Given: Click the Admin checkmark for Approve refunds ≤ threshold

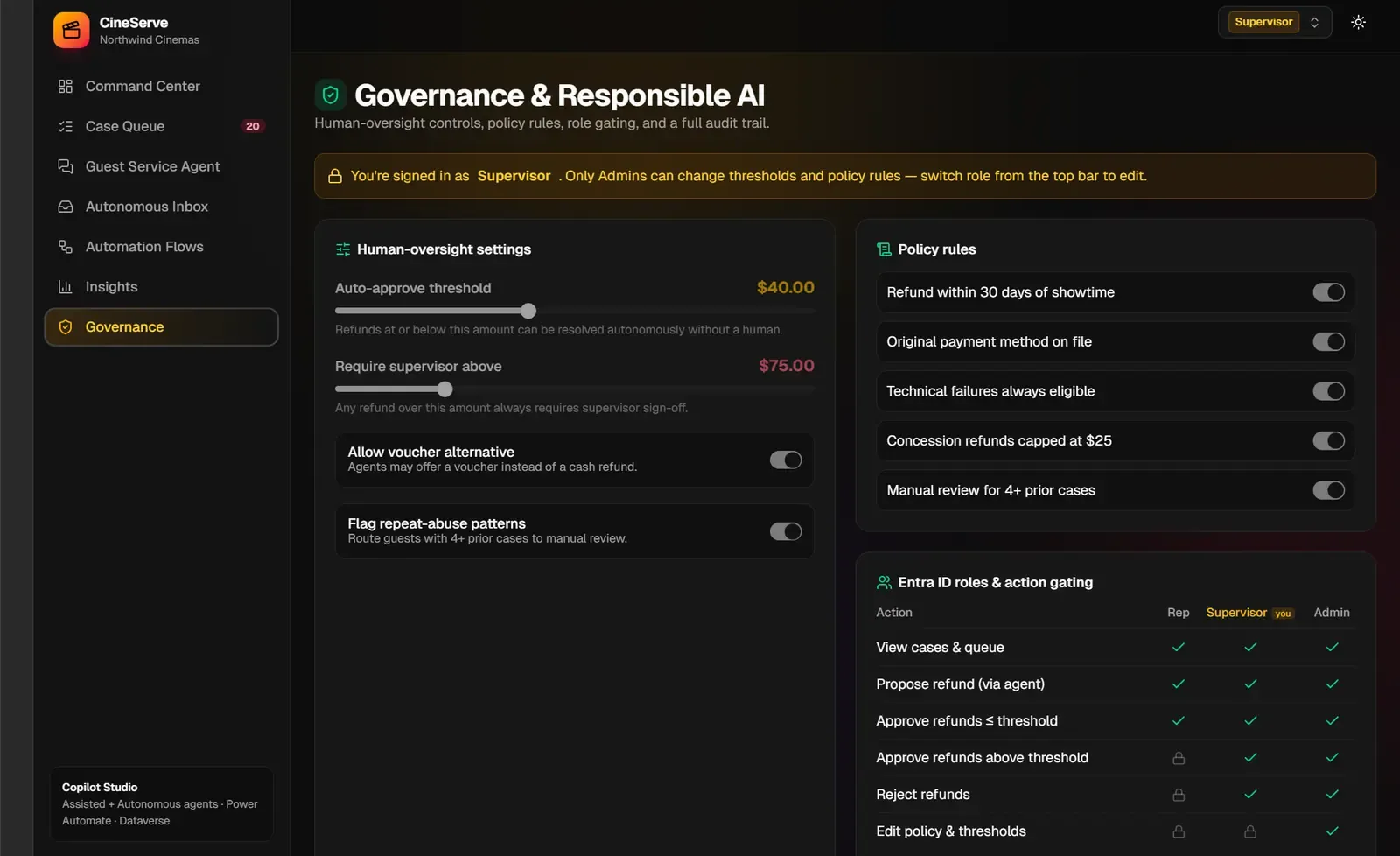Looking at the screenshot, I should coord(1332,721).
